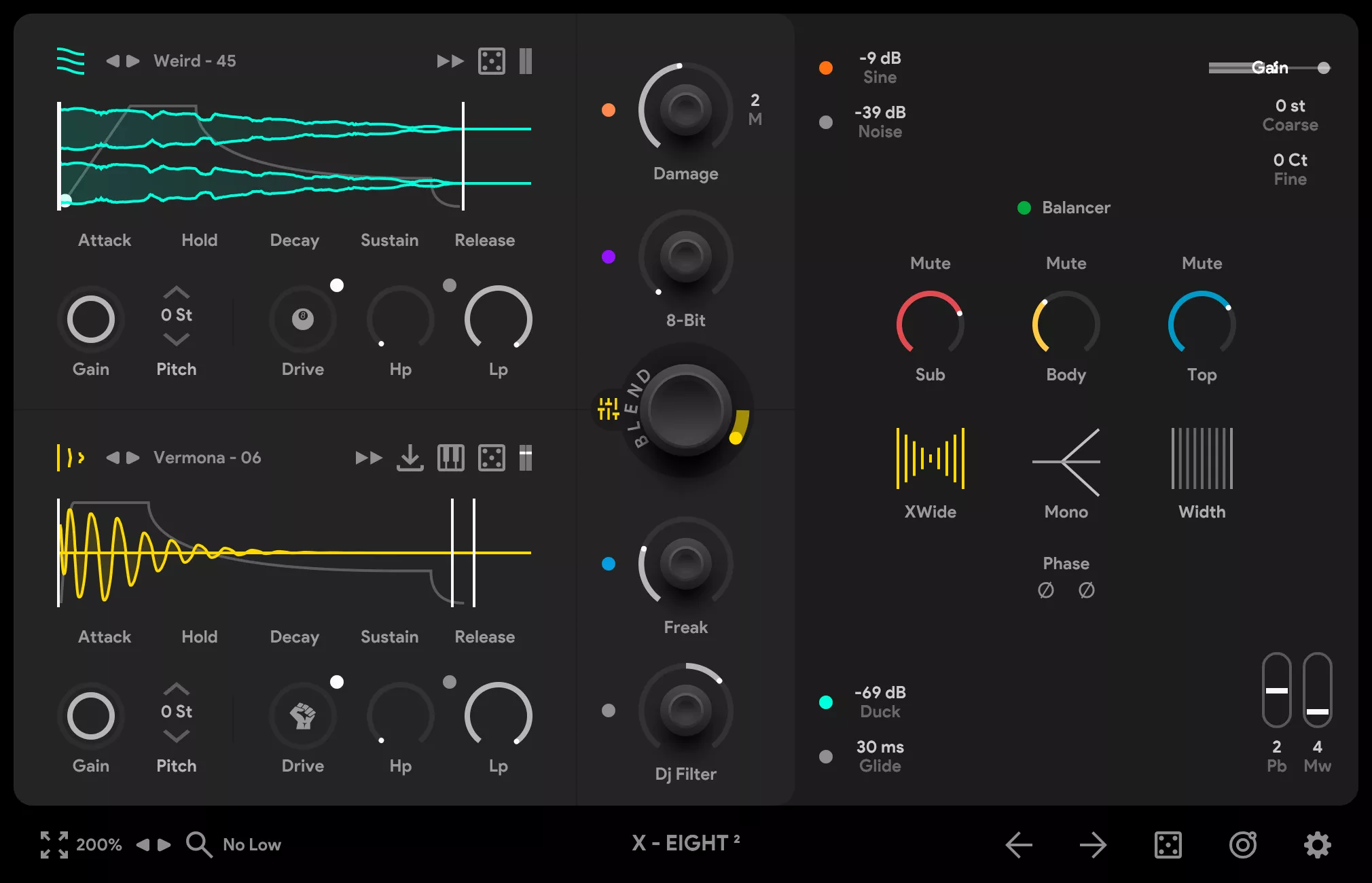Click the camera snapshot icon in bottom bar
Viewport: 1372px width, 883px height.
[x=1242, y=844]
